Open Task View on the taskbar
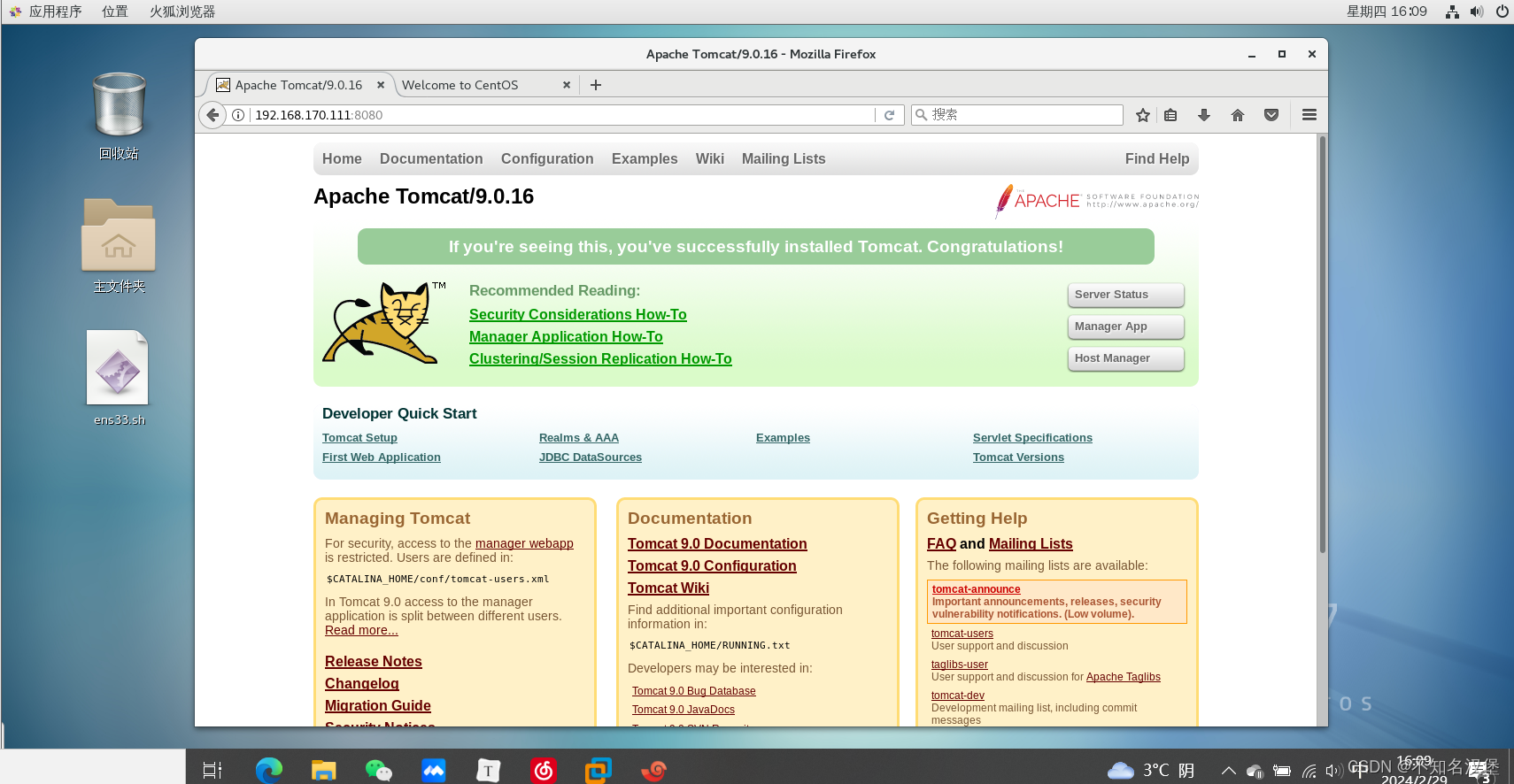 coord(212,770)
